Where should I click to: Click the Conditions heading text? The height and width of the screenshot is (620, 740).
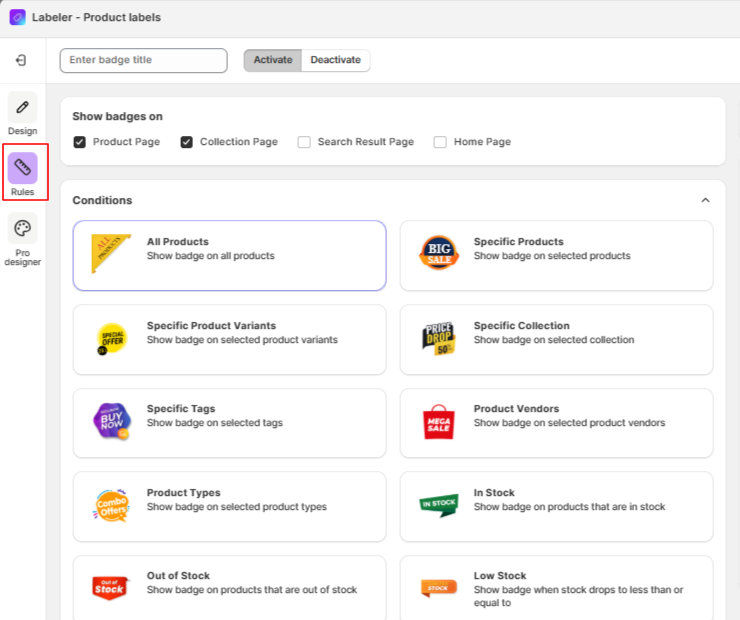coord(102,200)
